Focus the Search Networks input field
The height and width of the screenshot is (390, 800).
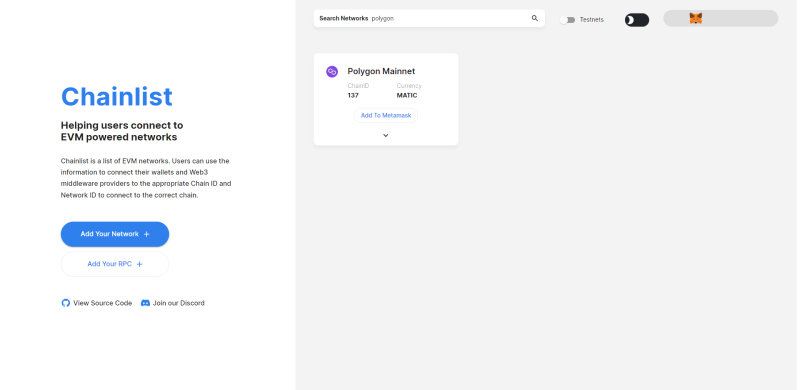pos(429,18)
